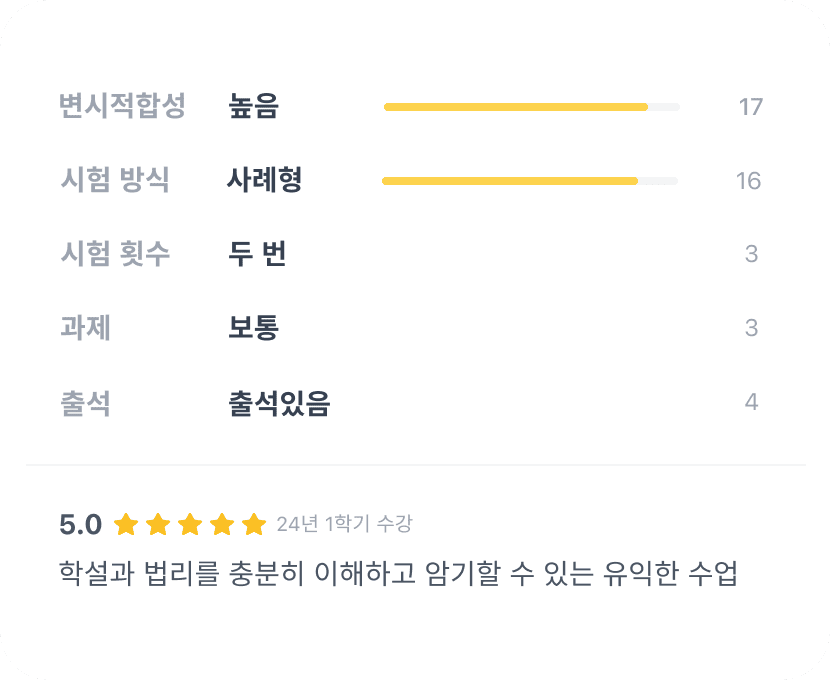The image size is (830, 680).
Task: Click the review text about 학설과 법리
Action: (398, 575)
